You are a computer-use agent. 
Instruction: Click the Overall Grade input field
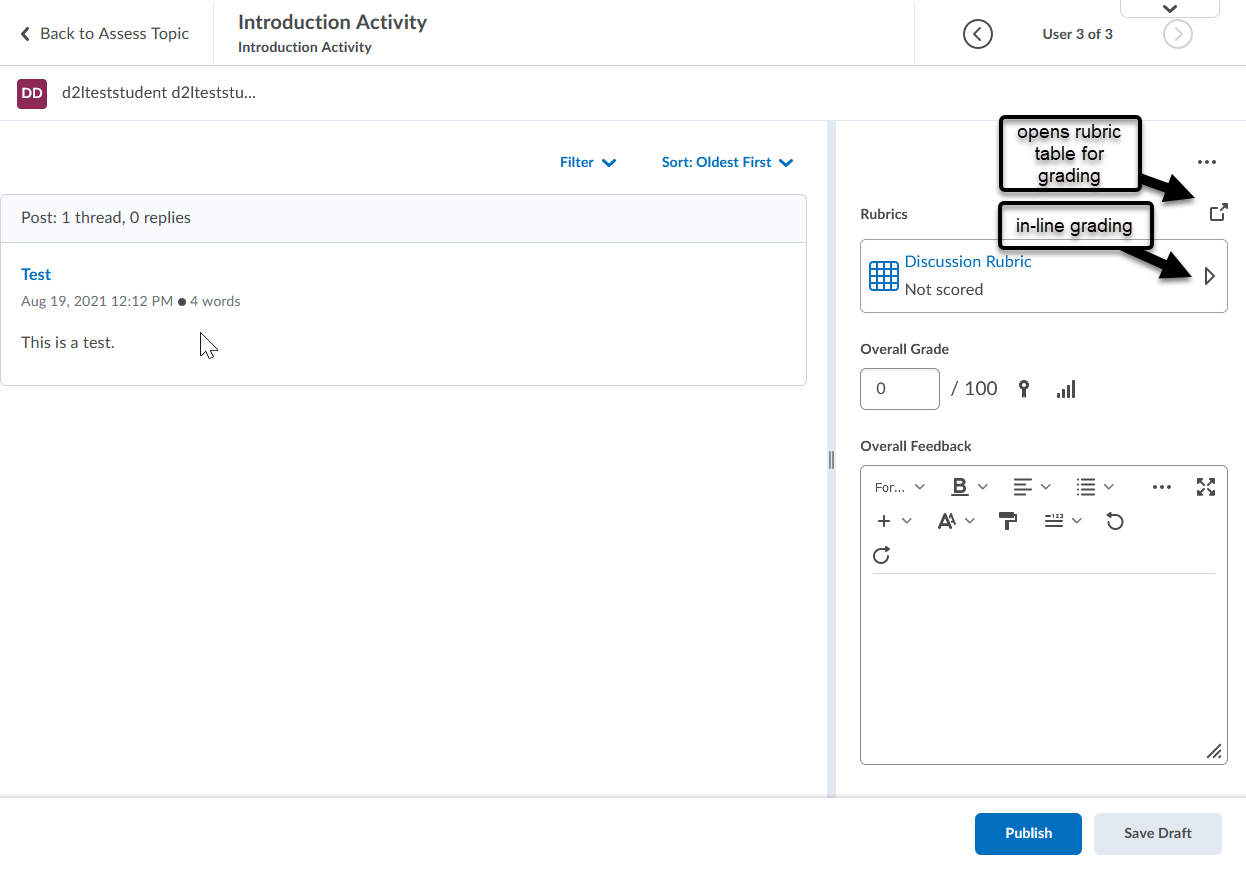point(899,389)
